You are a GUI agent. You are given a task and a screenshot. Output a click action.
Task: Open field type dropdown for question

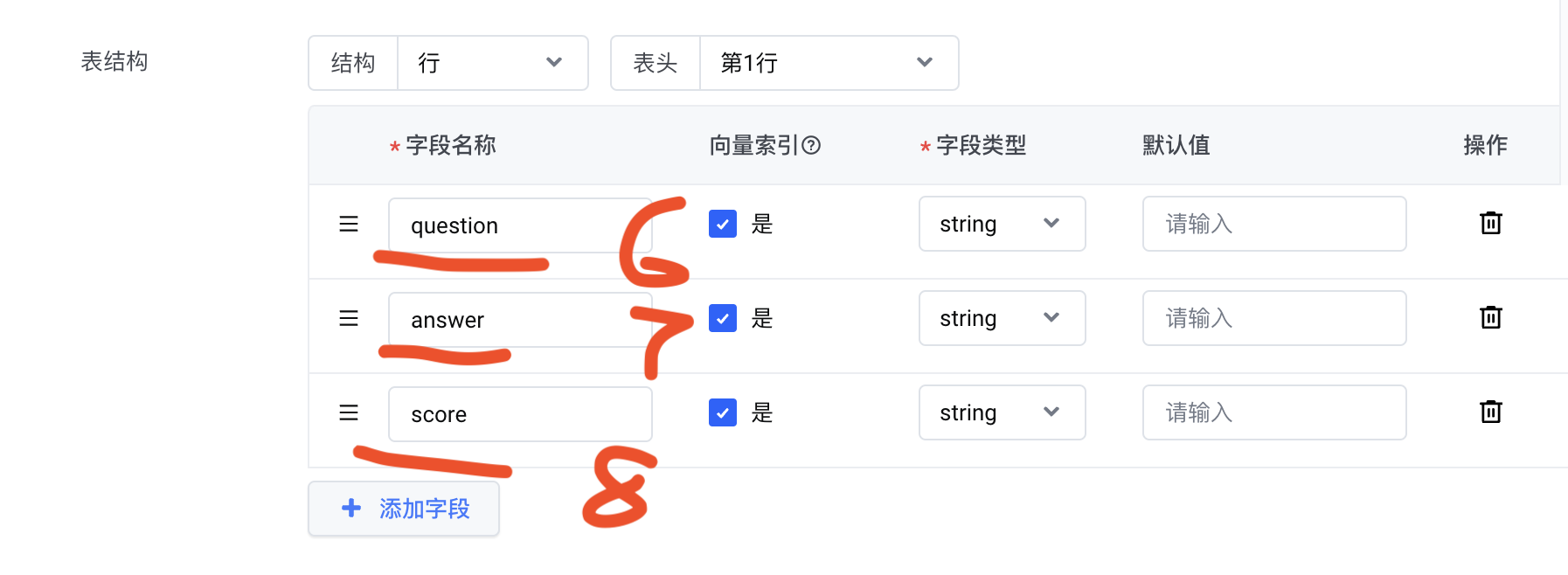click(1002, 224)
